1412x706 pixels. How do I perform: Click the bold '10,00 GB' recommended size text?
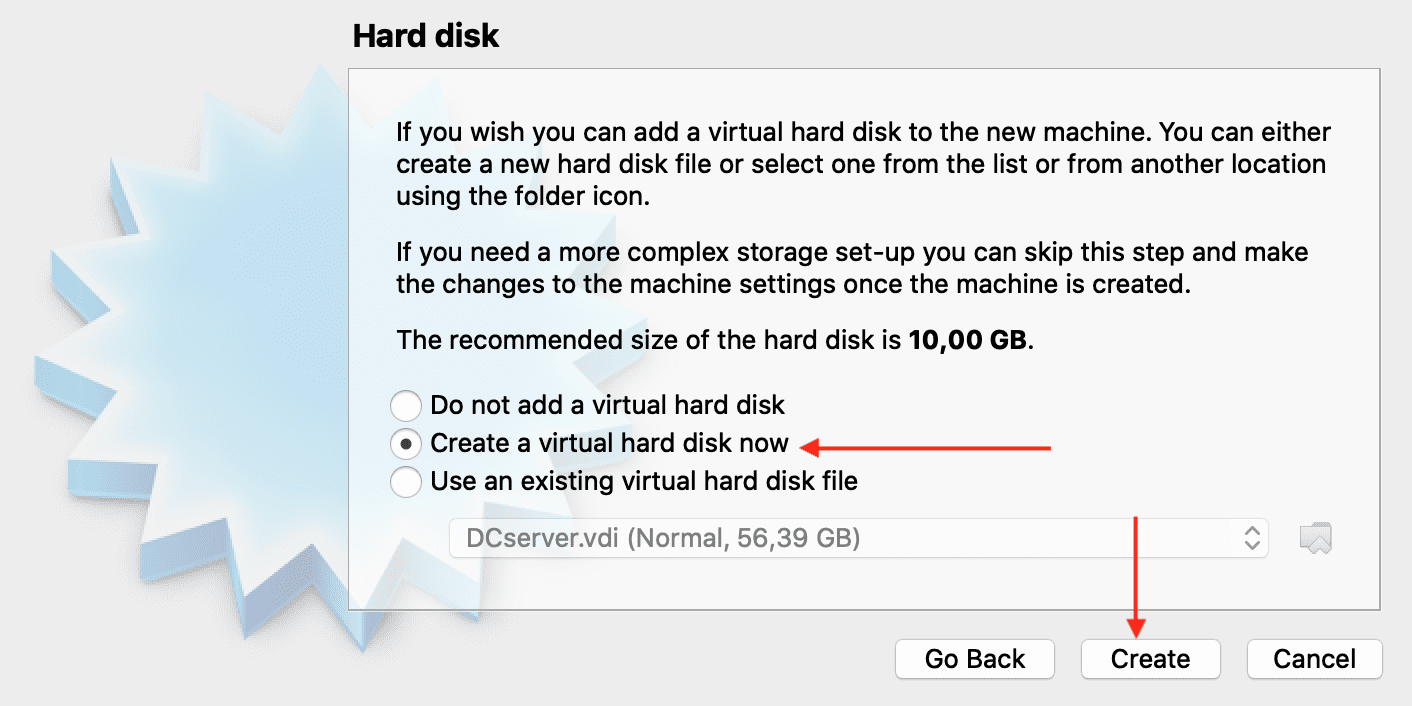pyautogui.click(x=967, y=340)
